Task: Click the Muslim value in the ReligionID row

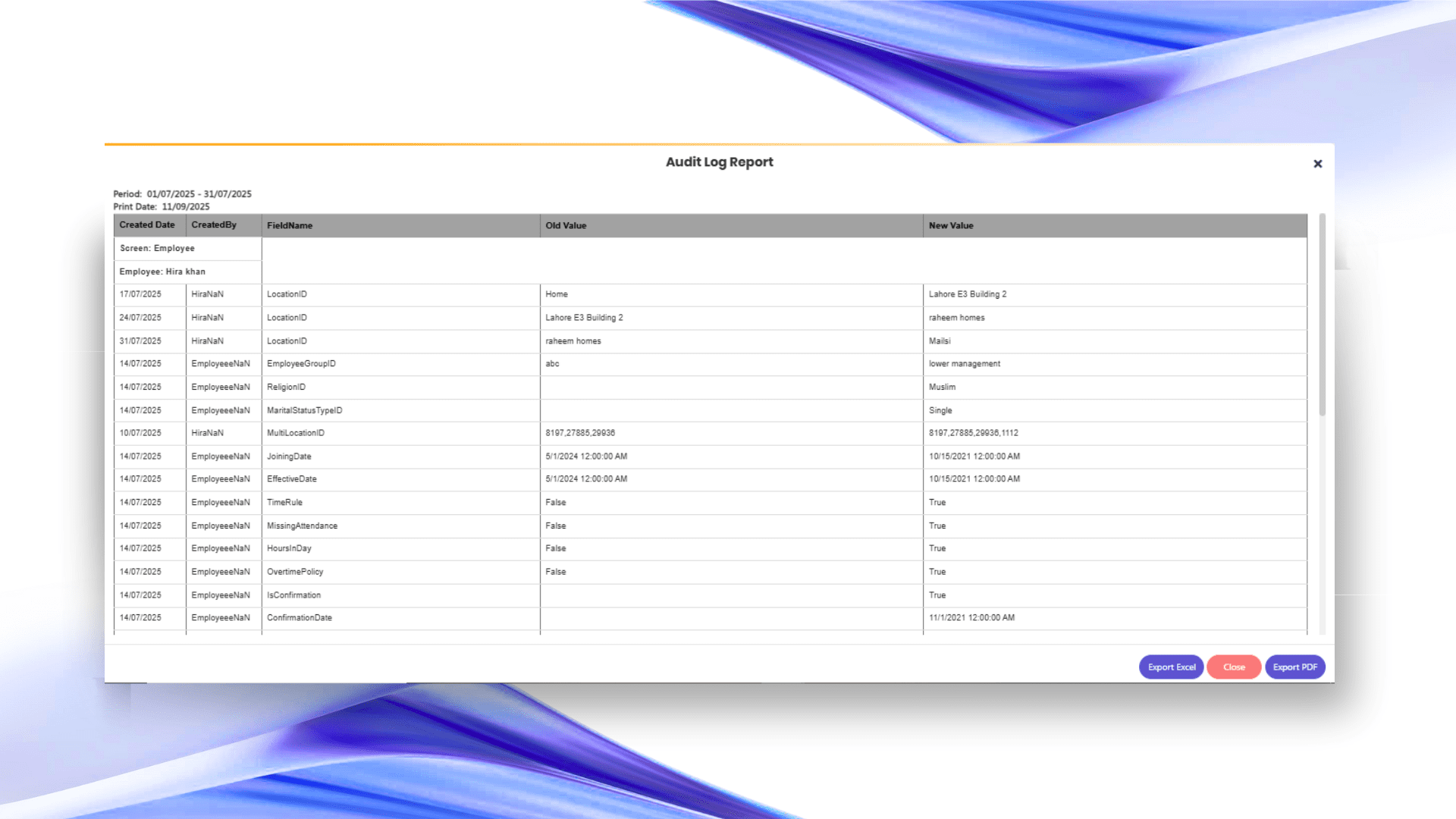Action: [942, 388]
